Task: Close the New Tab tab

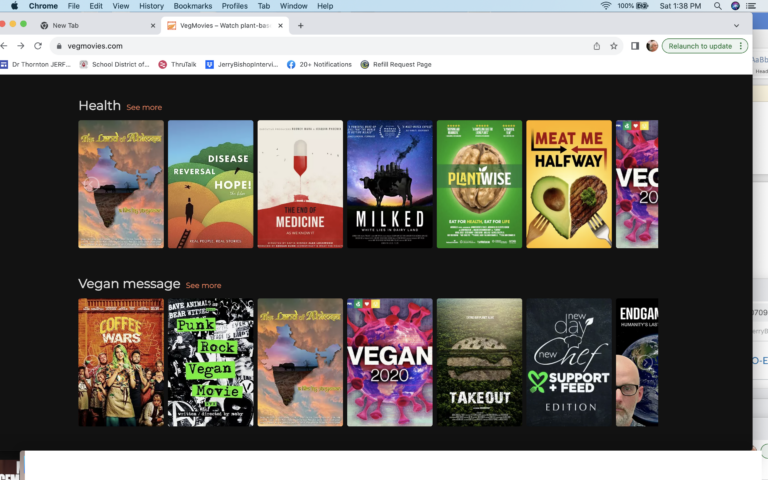Action: tap(153, 25)
